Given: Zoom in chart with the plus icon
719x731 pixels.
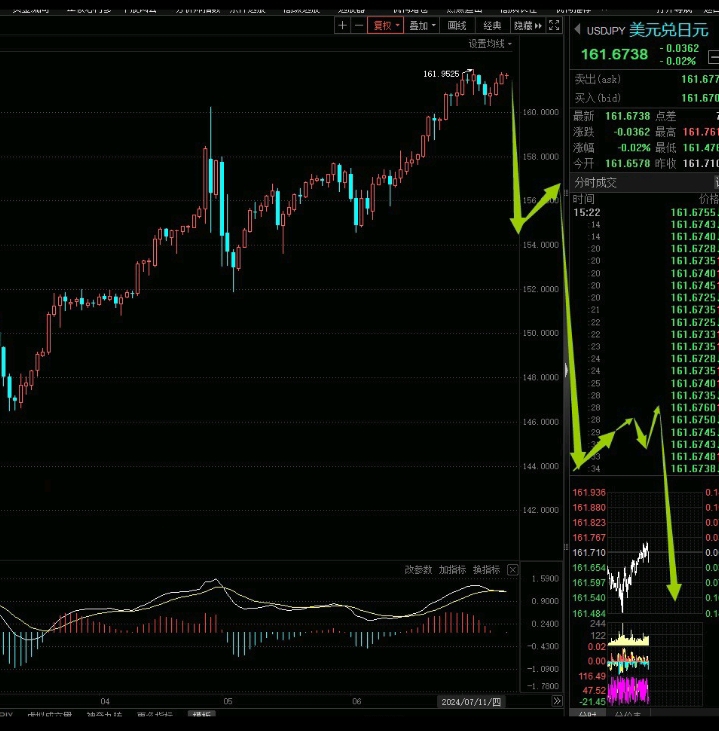Looking at the screenshot, I should click(x=342, y=26).
